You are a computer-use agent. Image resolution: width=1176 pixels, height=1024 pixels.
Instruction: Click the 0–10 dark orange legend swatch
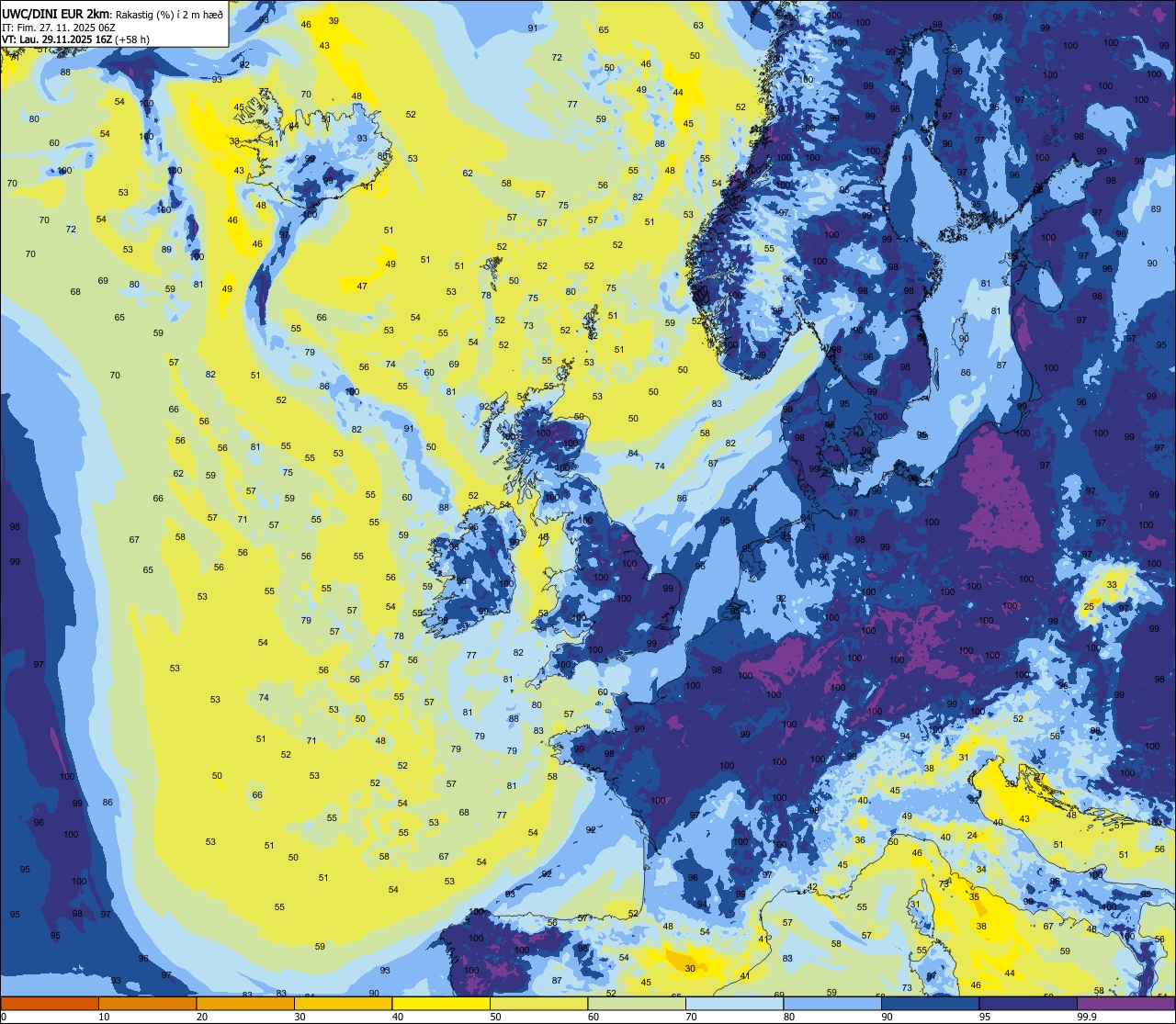coord(50,1004)
